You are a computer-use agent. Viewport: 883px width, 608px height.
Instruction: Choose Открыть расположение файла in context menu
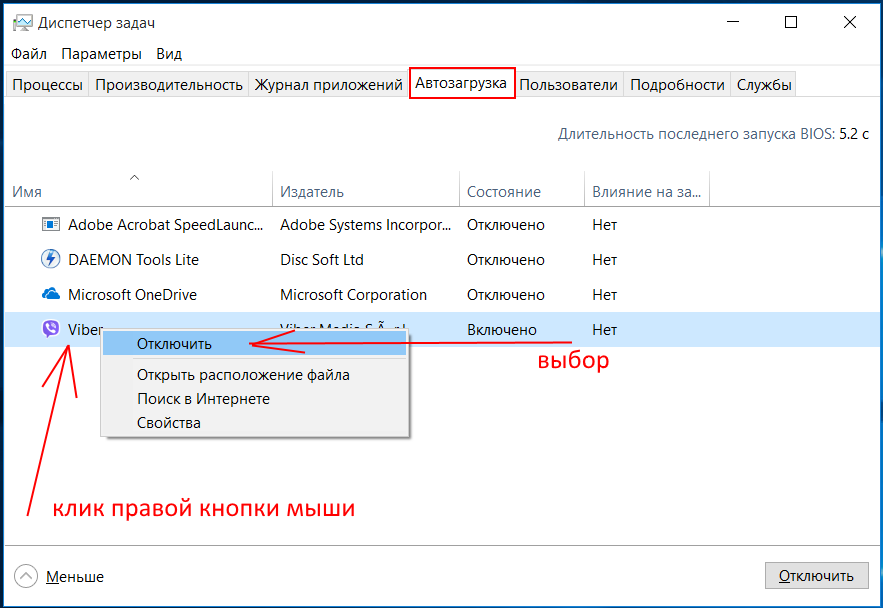click(254, 375)
